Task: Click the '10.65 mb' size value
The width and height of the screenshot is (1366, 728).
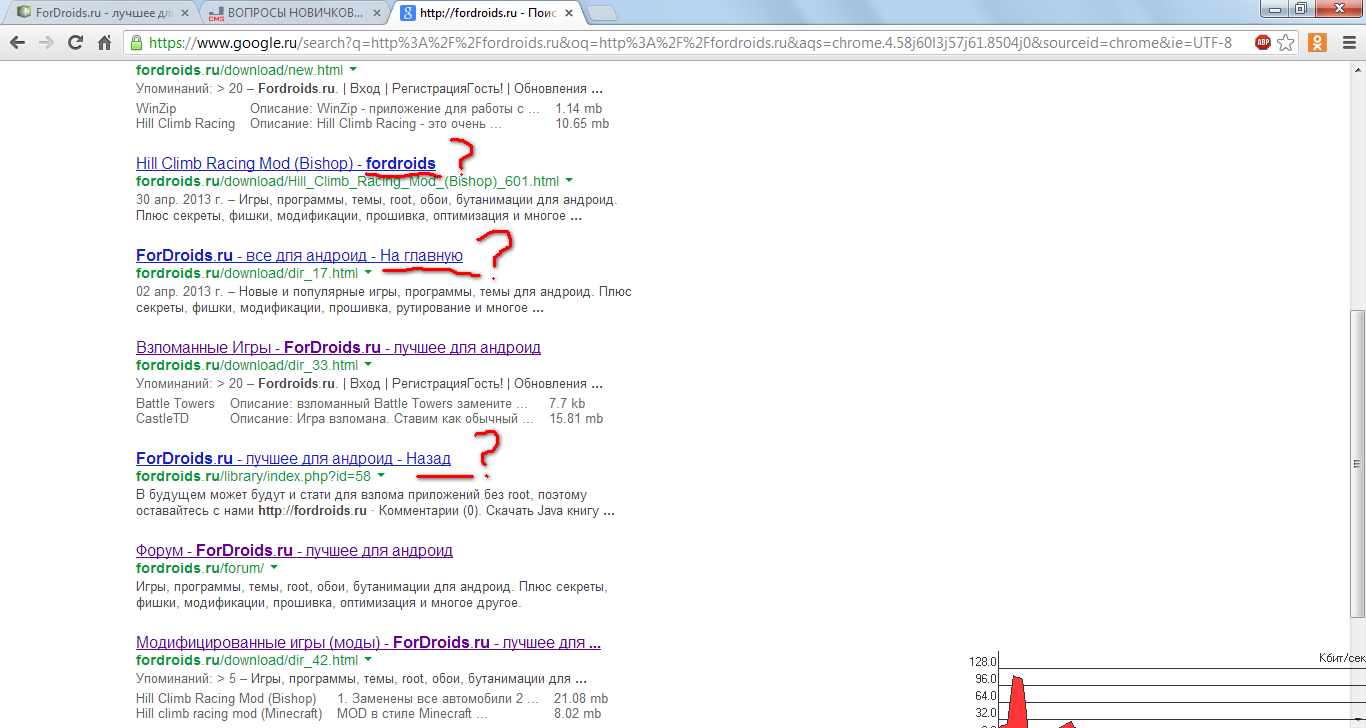Action: pyautogui.click(x=582, y=124)
